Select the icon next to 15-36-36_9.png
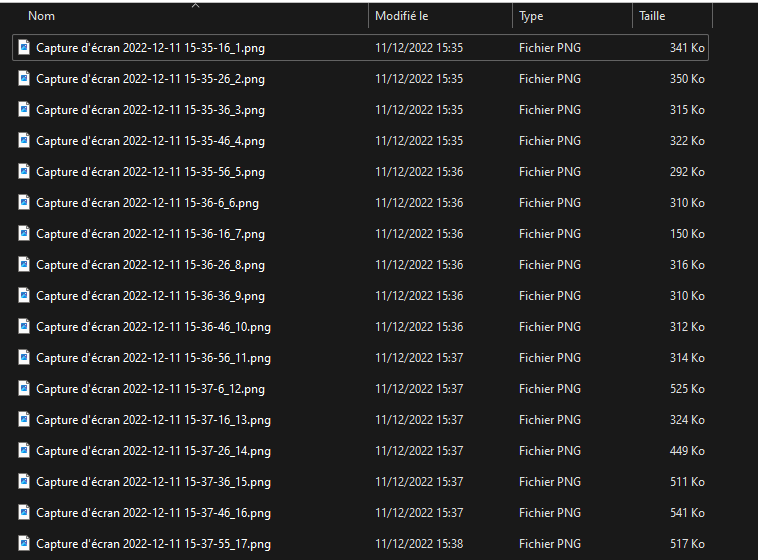 pyautogui.click(x=25, y=295)
